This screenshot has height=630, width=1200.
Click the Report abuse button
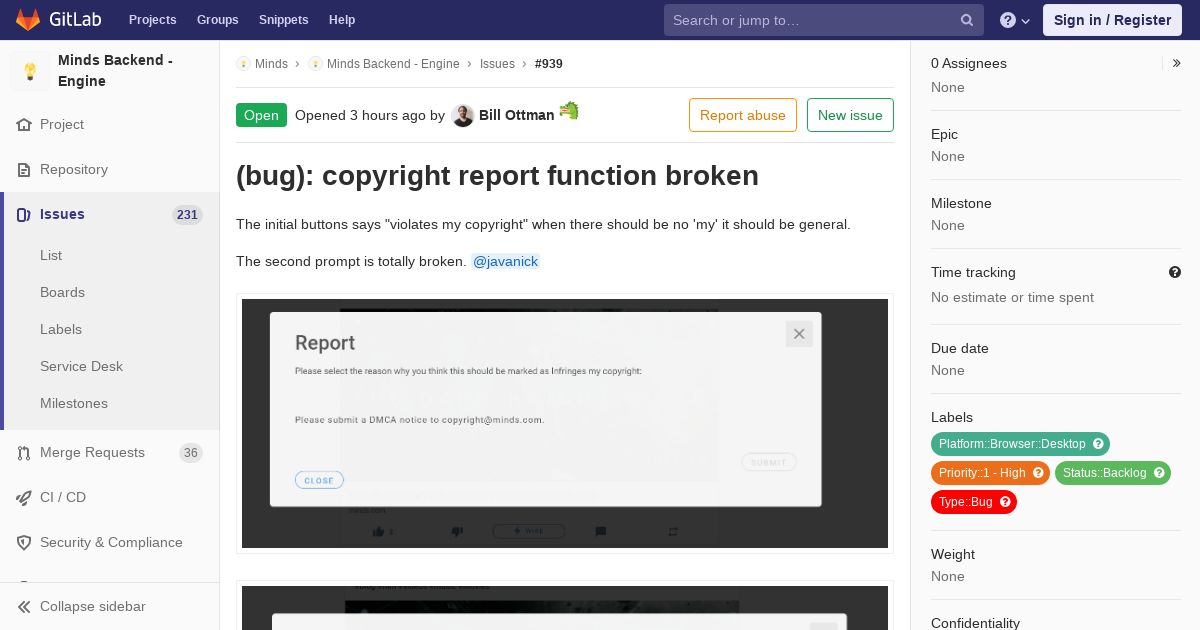click(x=743, y=115)
